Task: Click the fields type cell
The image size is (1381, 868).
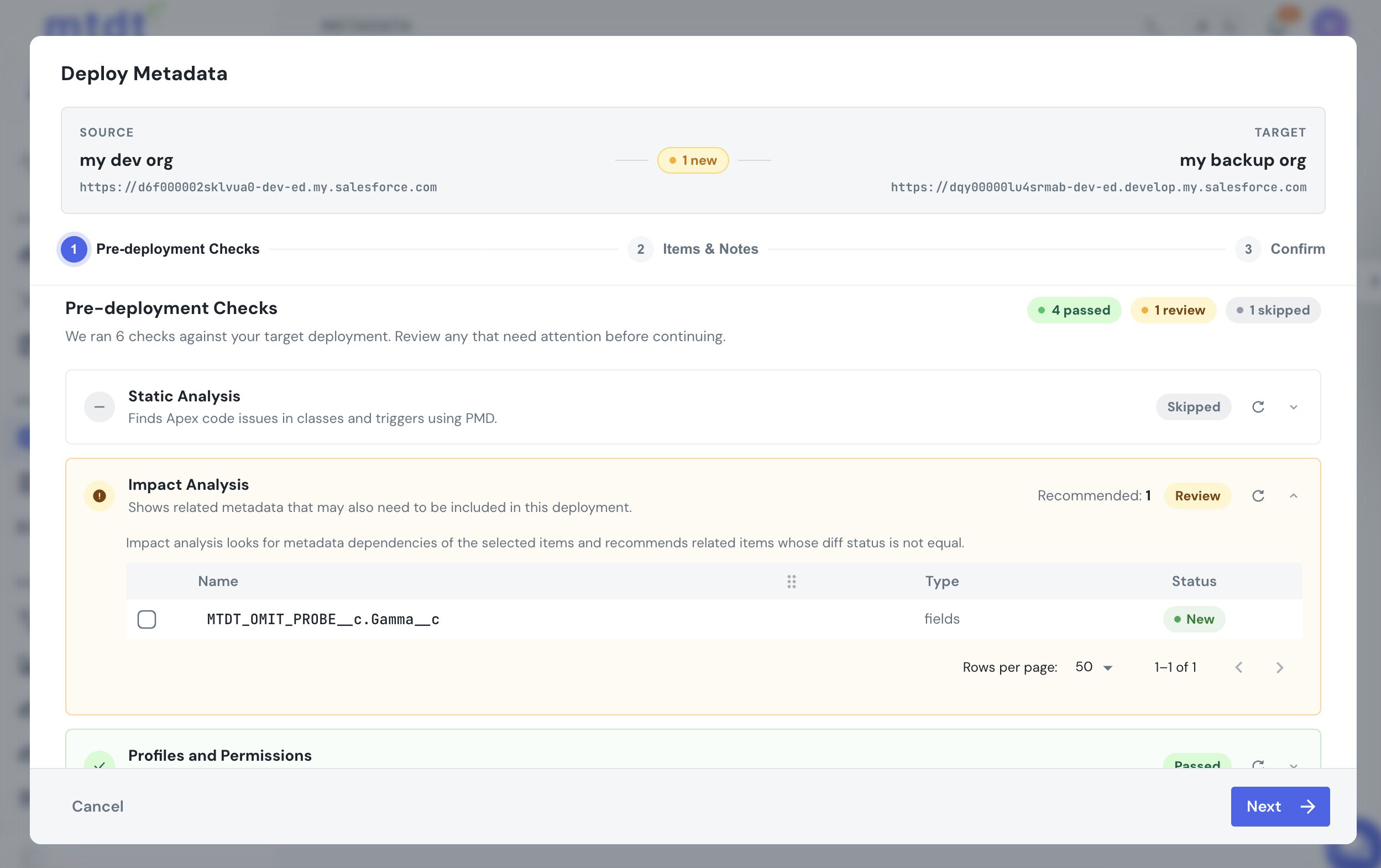Action: (941, 619)
